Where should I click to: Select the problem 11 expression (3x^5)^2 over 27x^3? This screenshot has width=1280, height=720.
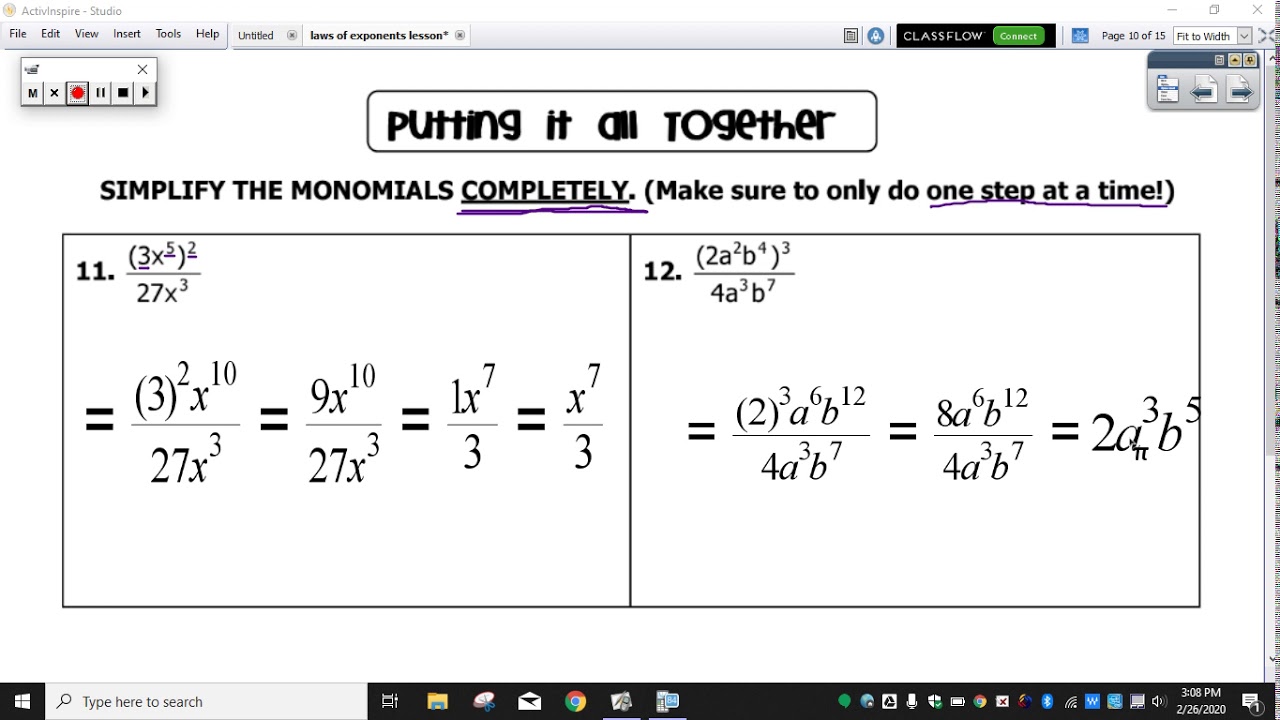(x=164, y=272)
